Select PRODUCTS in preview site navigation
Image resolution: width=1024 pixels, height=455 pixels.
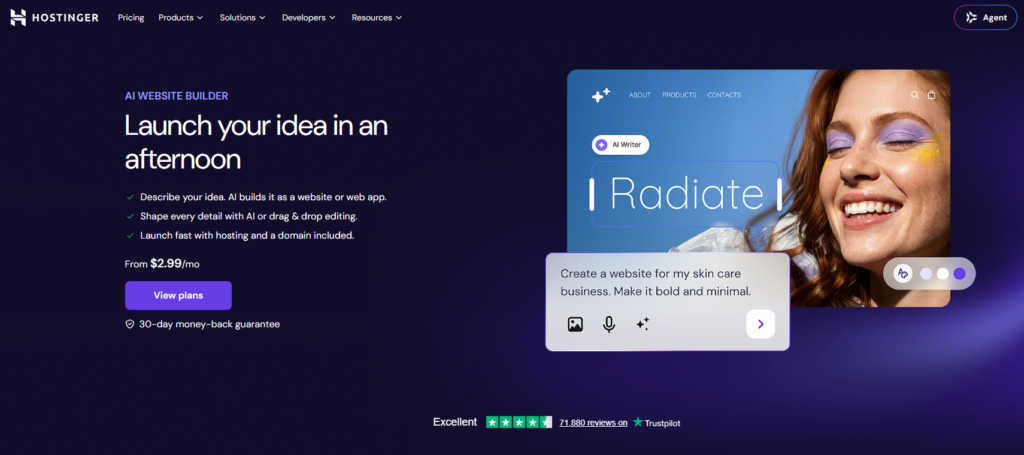tap(679, 95)
